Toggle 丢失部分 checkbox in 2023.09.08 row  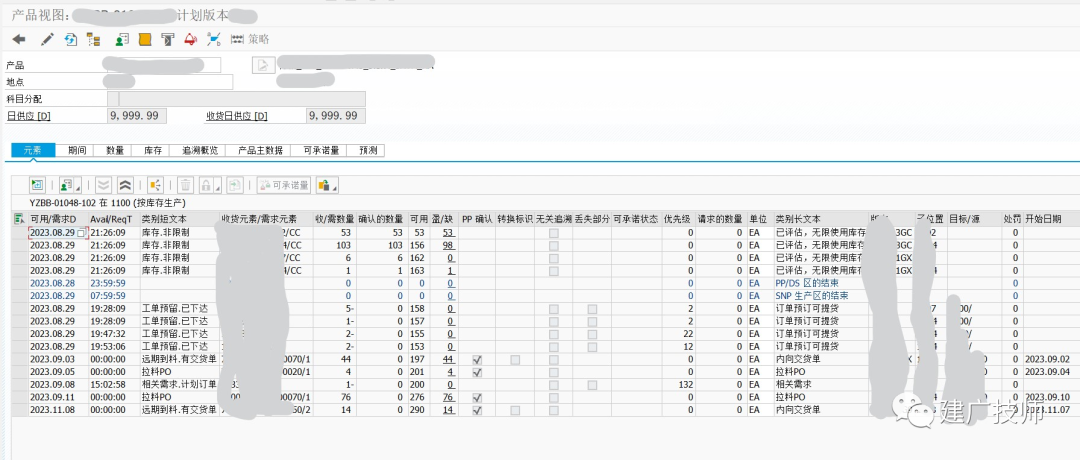tap(592, 385)
